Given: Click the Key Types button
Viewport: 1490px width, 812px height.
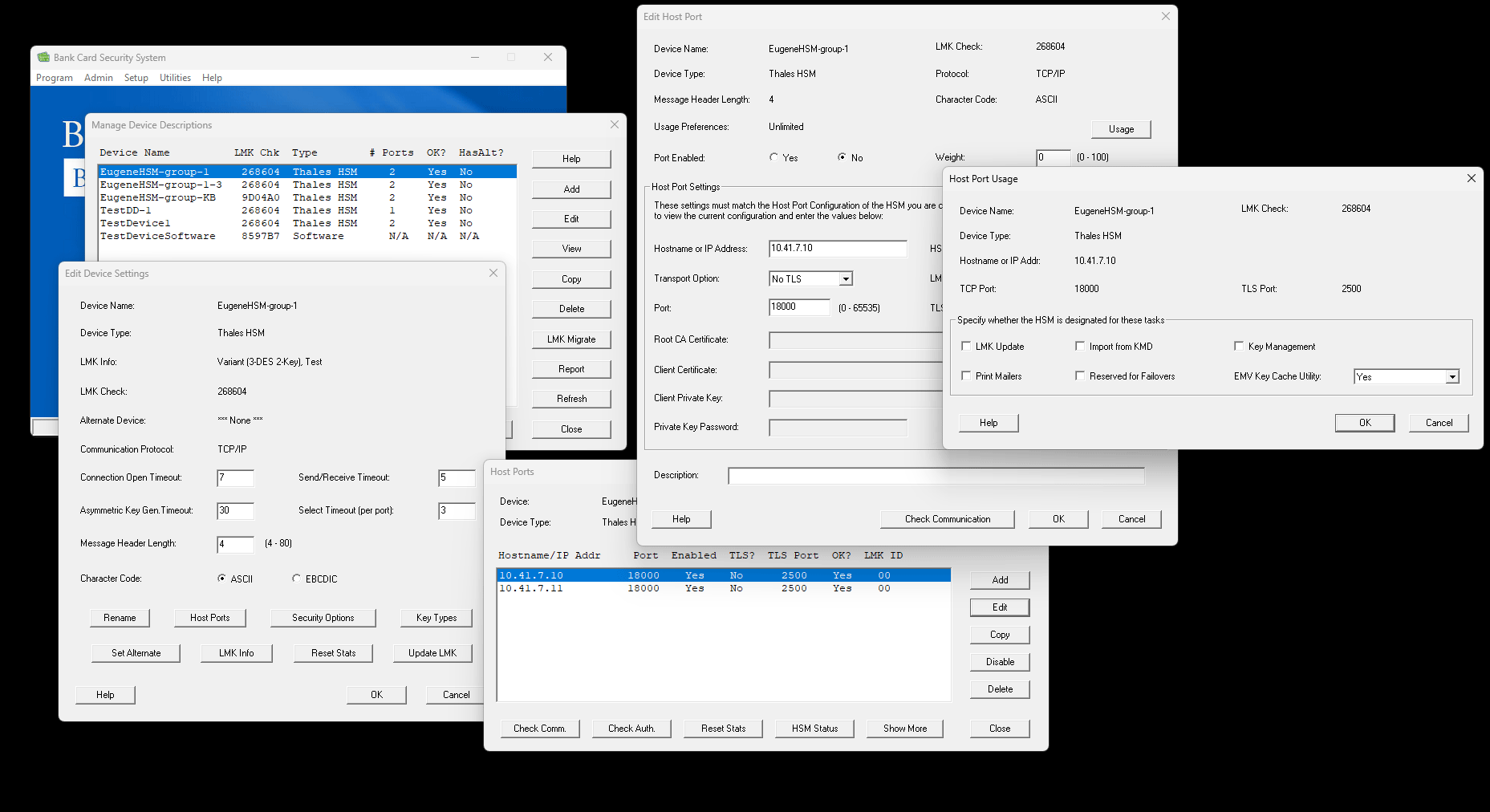Looking at the screenshot, I should point(436,618).
